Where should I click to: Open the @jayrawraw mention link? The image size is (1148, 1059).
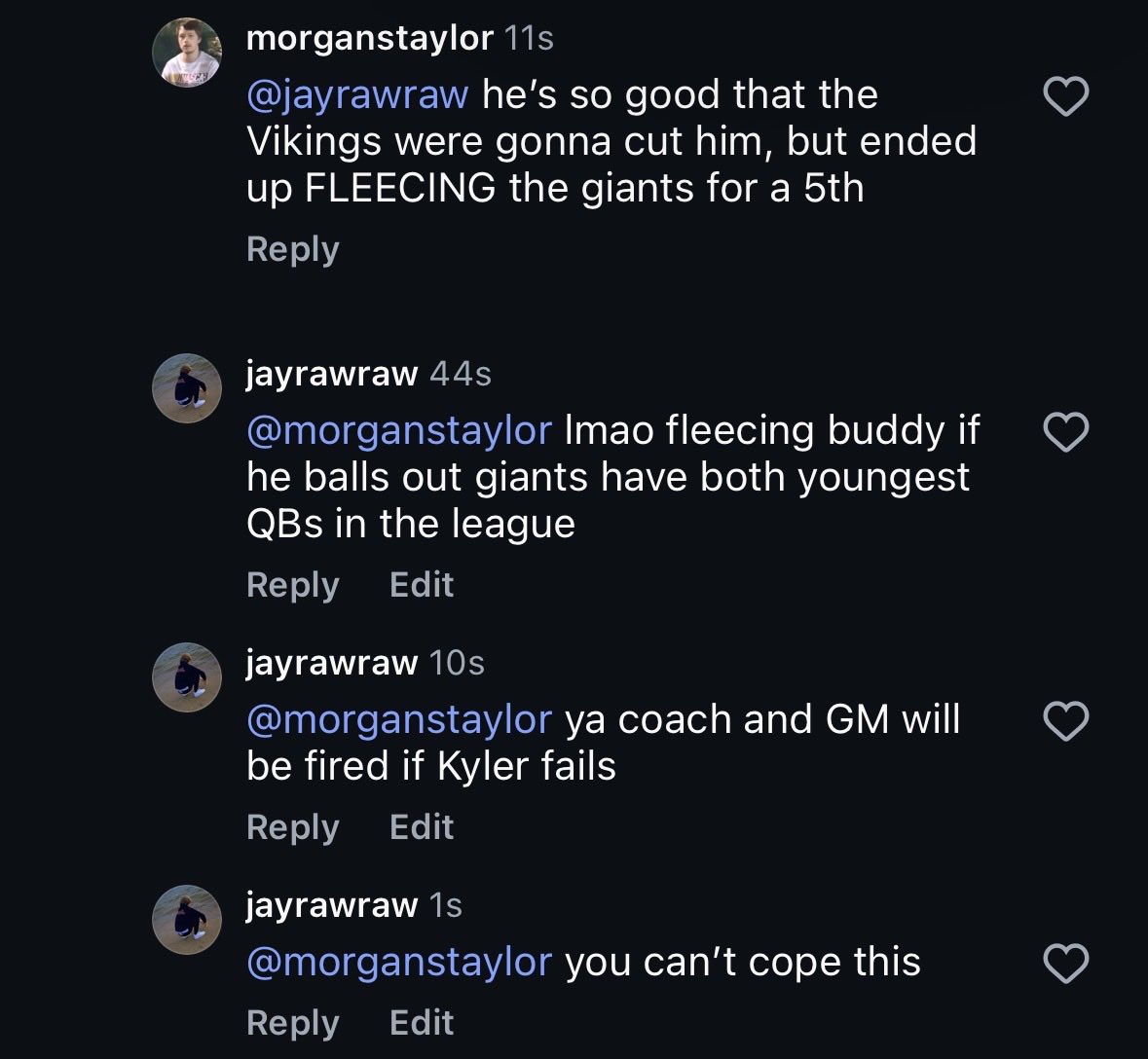pos(357,95)
